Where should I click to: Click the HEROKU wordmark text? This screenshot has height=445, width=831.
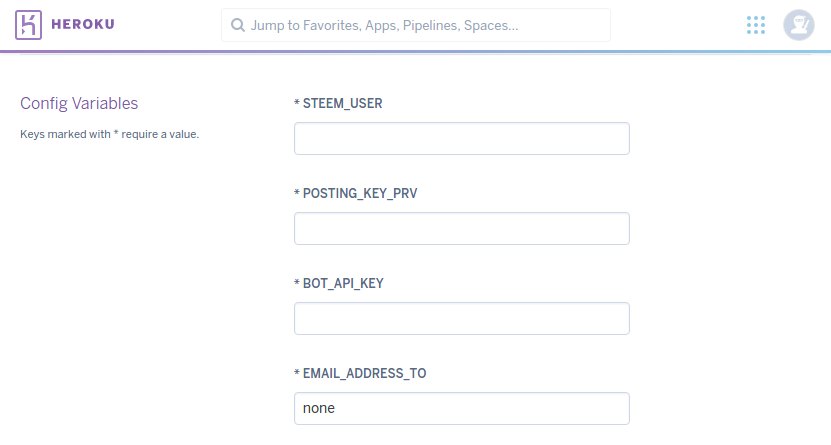(84, 25)
